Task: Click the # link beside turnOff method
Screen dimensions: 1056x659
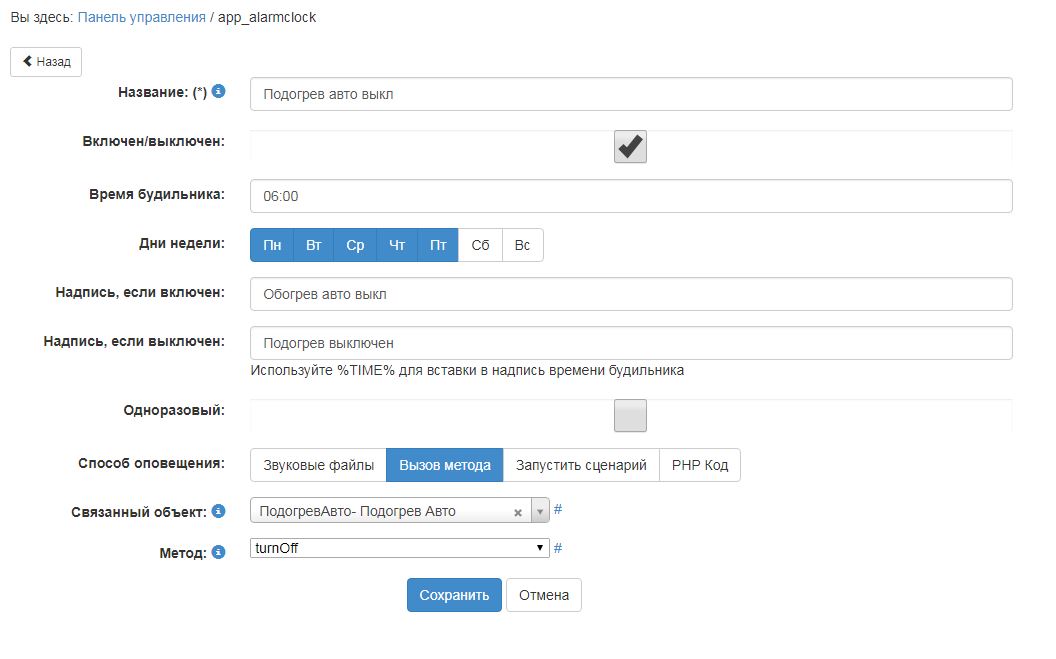Action: [x=558, y=548]
